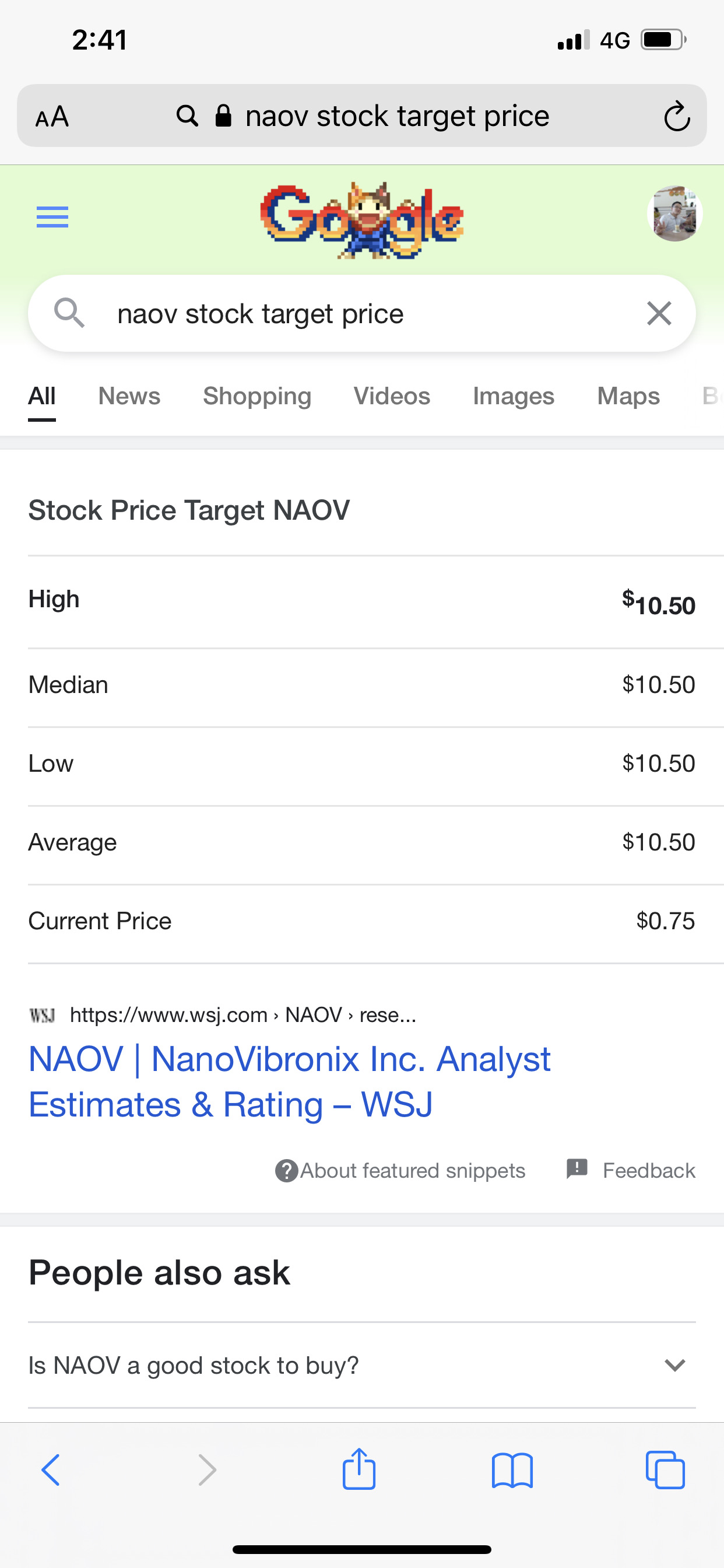Tap the magnifier icon in search box
Image resolution: width=724 pixels, height=1568 pixels.
pos(69,313)
